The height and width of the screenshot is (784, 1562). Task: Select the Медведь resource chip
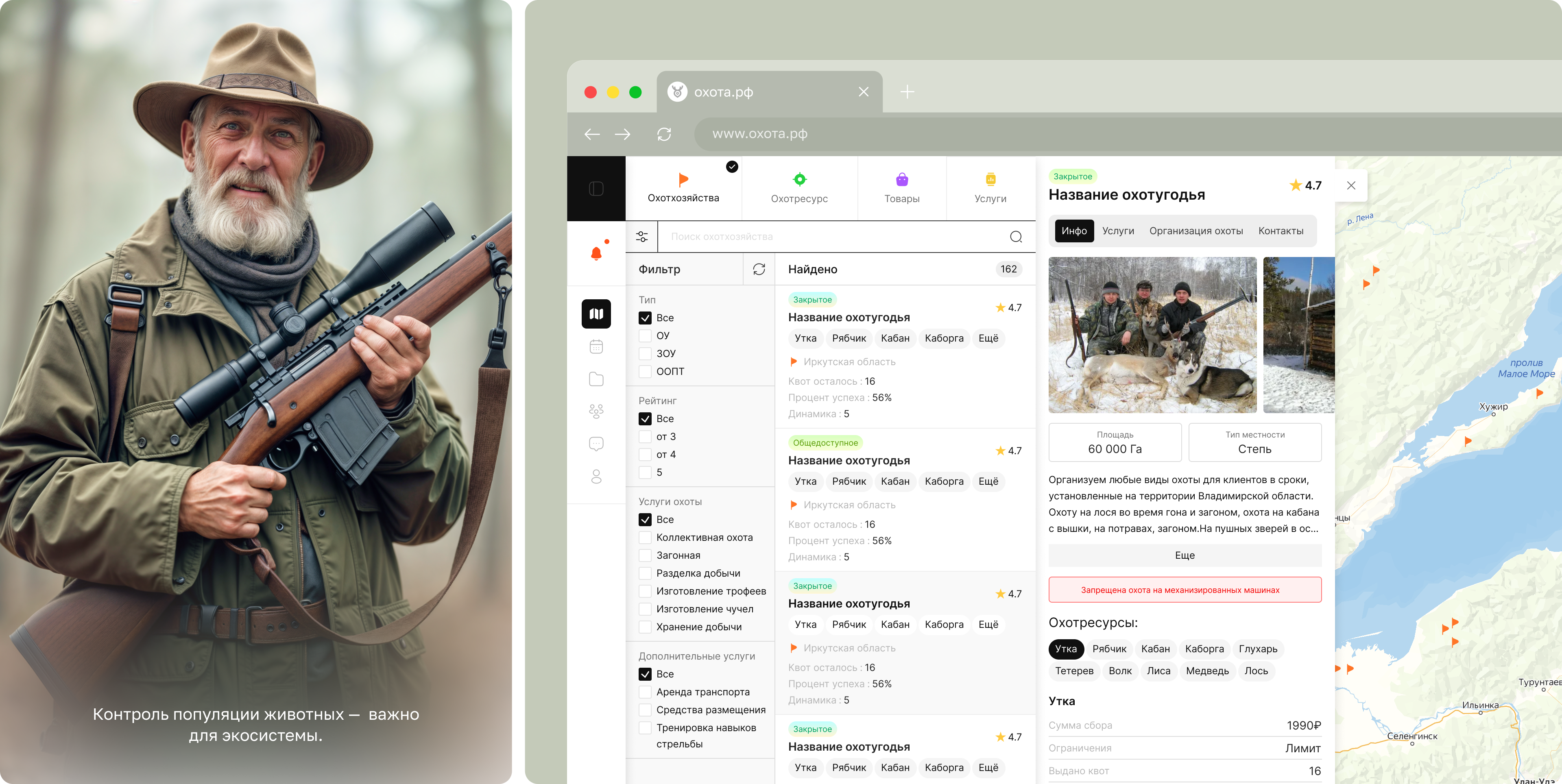[x=1207, y=671]
